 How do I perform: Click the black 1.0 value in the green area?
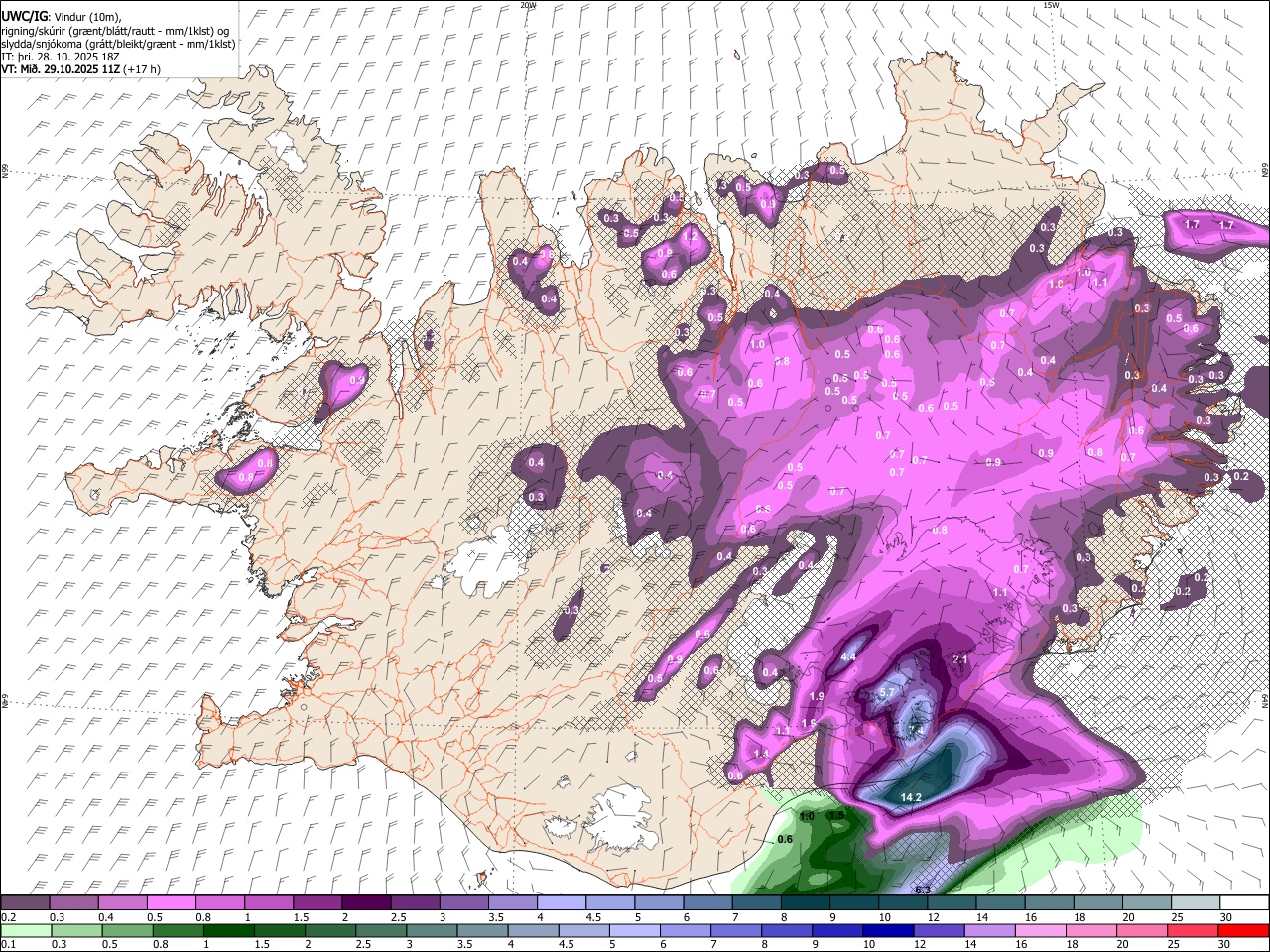tap(807, 816)
